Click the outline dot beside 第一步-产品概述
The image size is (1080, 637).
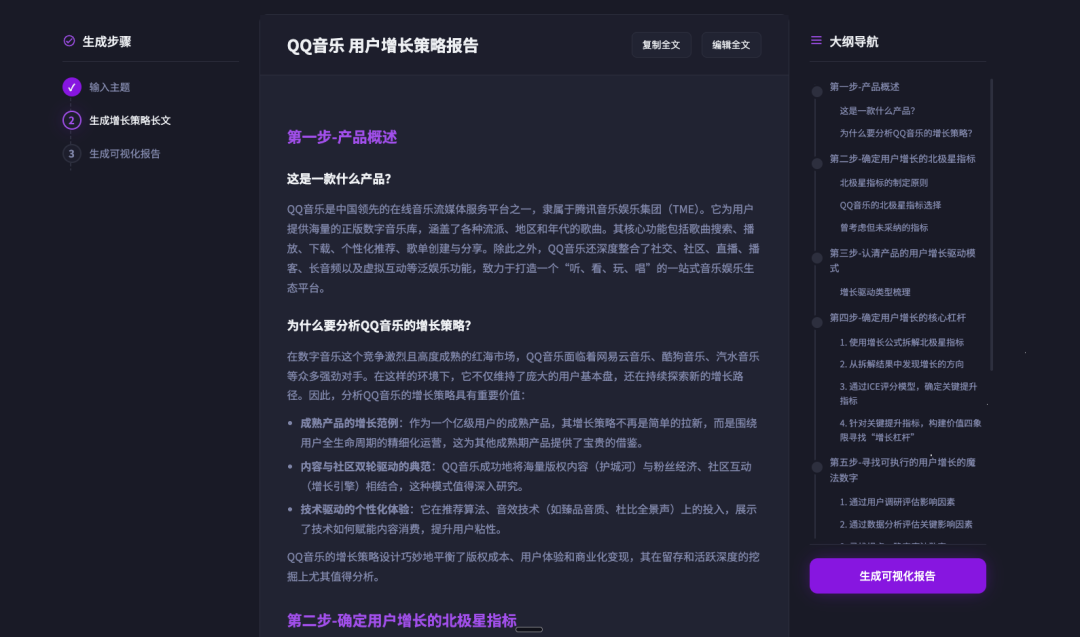817,92
